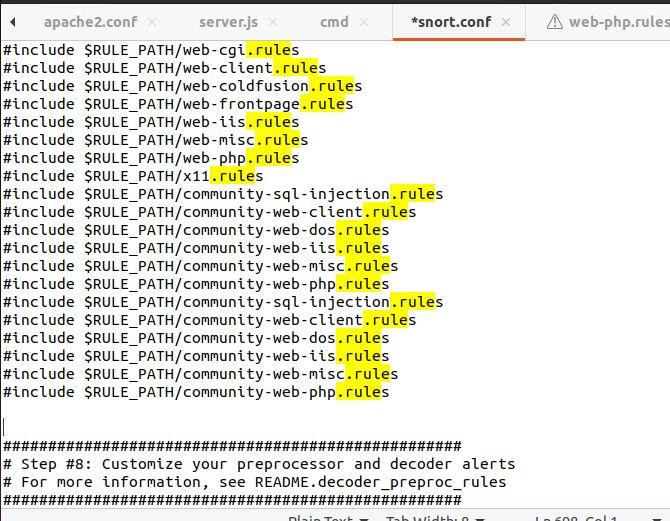Close the apache2.conf tab
This screenshot has width=670, height=521.
click(x=152, y=22)
